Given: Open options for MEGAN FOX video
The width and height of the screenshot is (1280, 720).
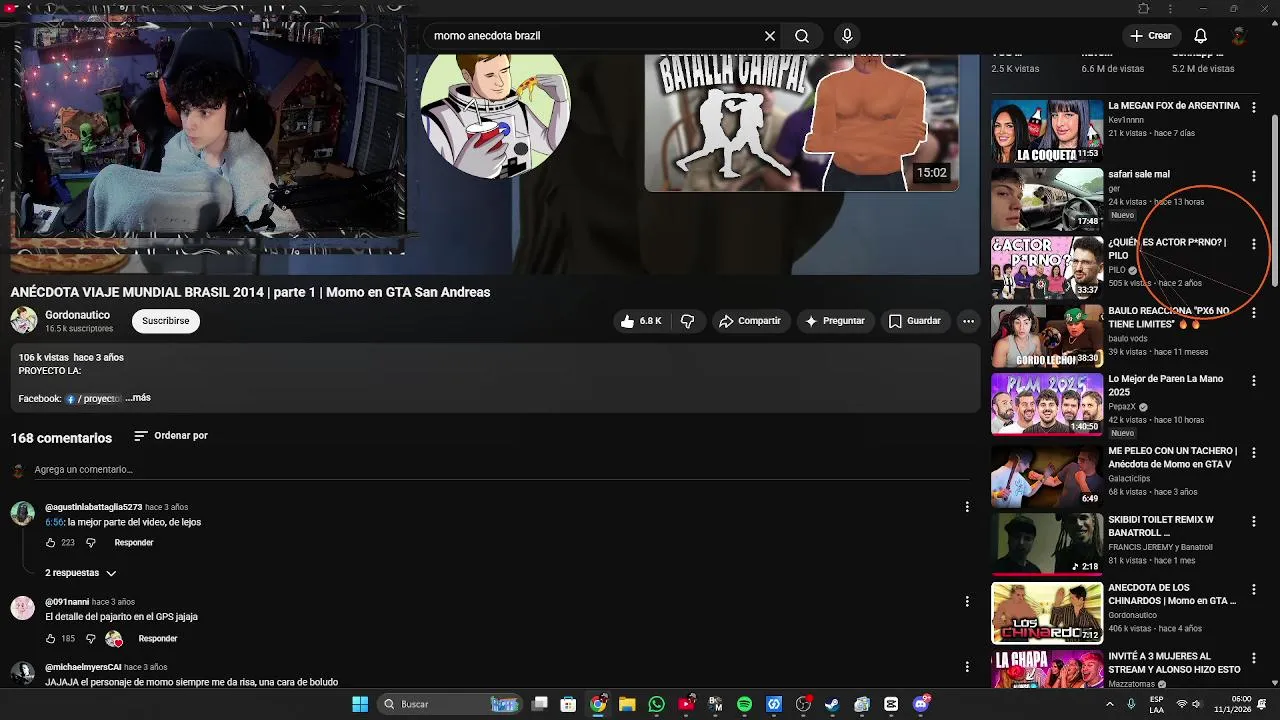Looking at the screenshot, I should (1254, 107).
